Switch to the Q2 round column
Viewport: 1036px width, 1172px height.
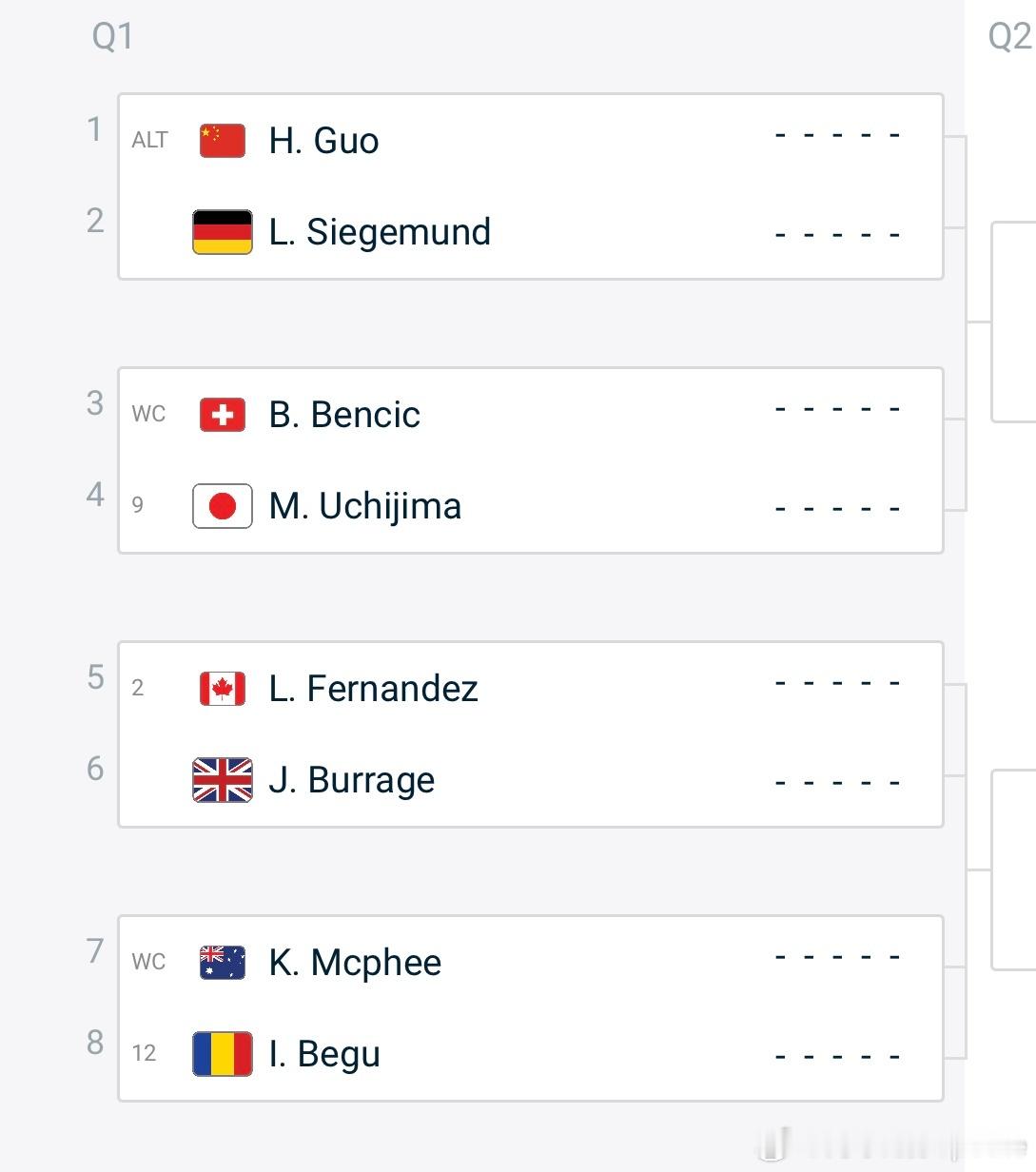coord(1010,36)
